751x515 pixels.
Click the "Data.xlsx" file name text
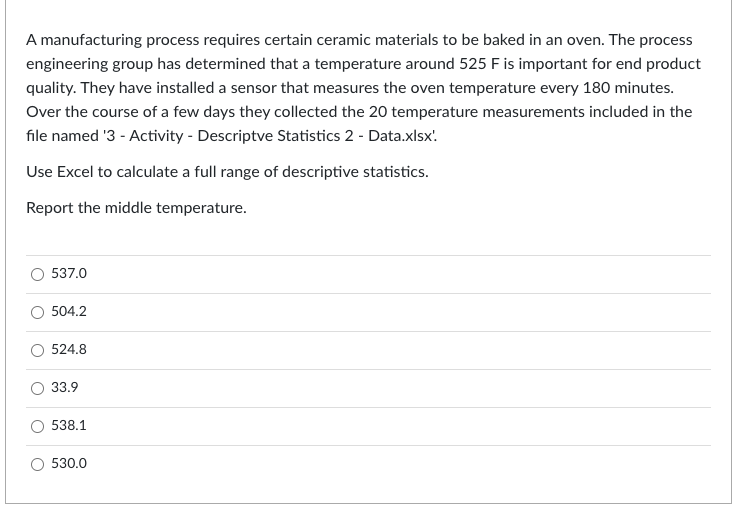point(402,136)
